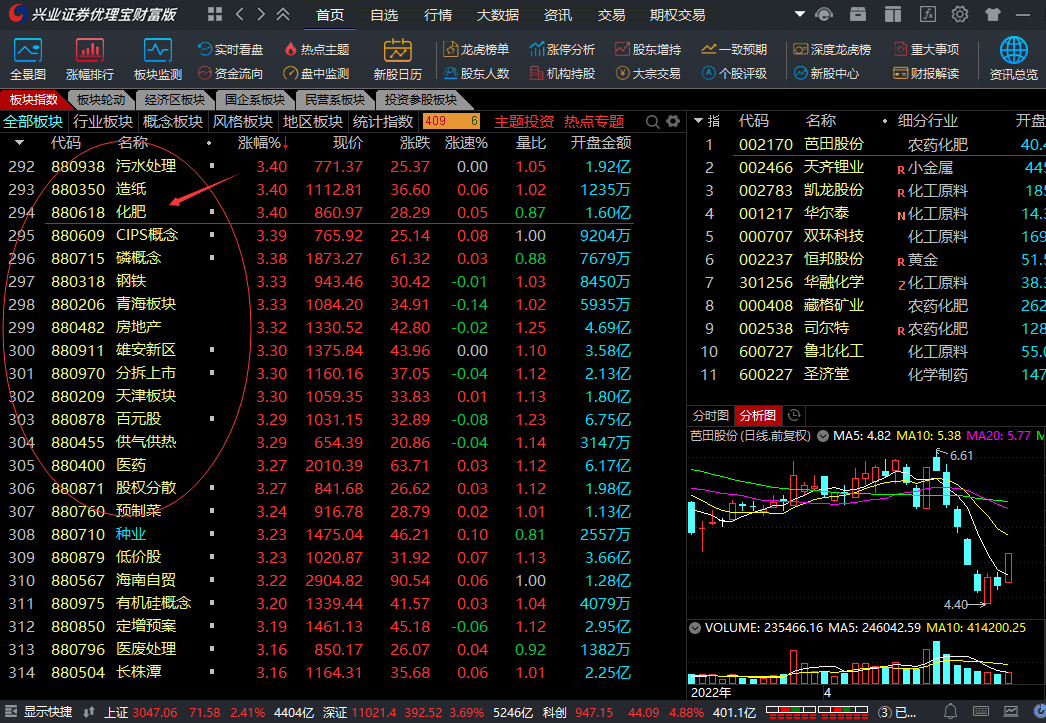Open system settings gear in title bar
The image size is (1046, 723).
click(960, 14)
